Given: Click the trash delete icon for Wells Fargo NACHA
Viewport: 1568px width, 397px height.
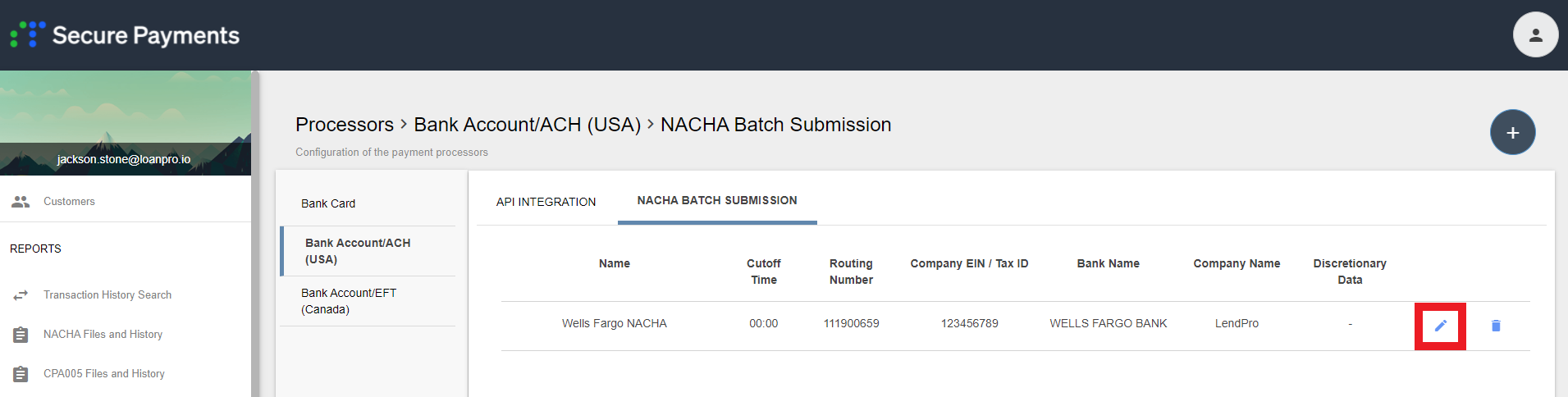Looking at the screenshot, I should click(1495, 326).
